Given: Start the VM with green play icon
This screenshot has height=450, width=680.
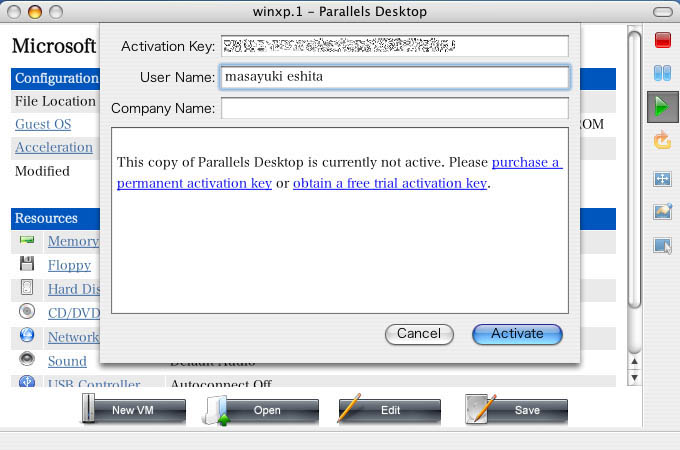Looking at the screenshot, I should pyautogui.click(x=662, y=105).
